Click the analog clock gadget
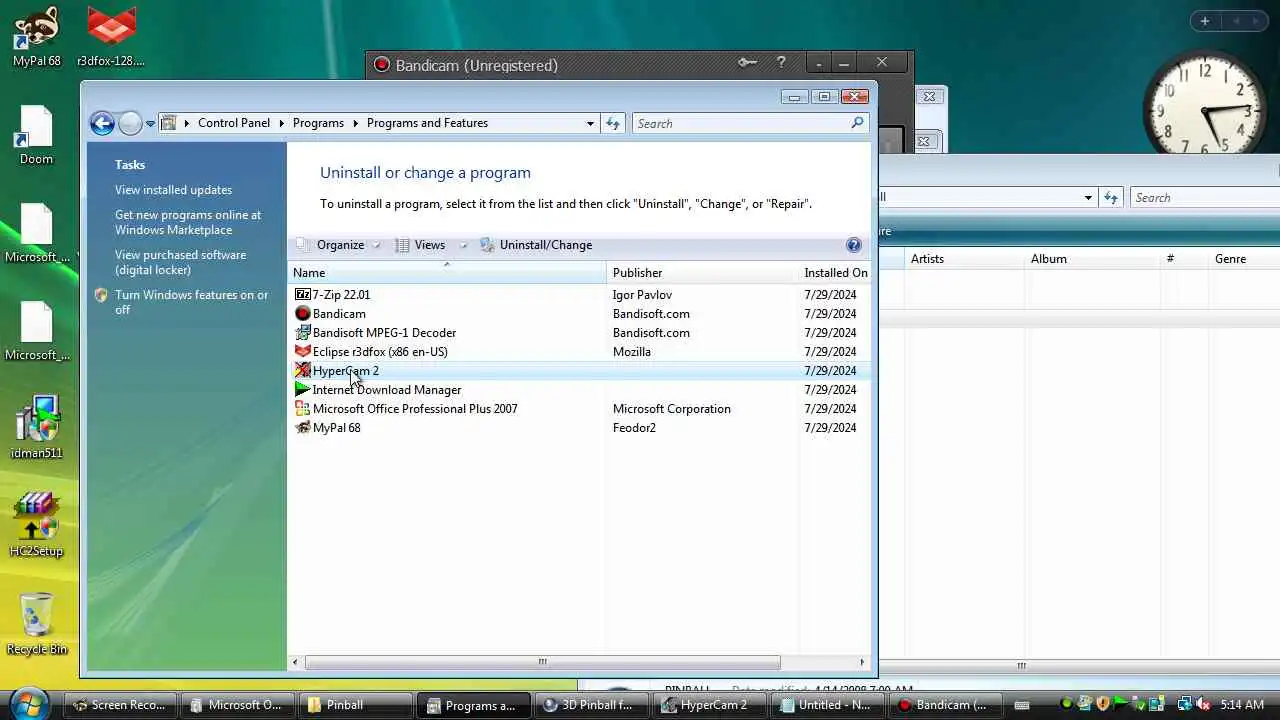1280x720 pixels. point(1206,108)
